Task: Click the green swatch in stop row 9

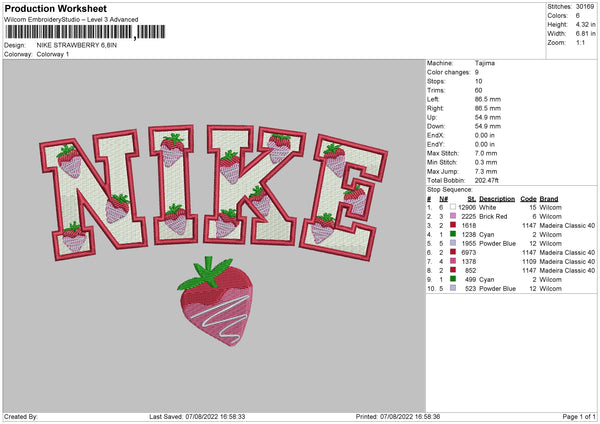Action: pos(453,279)
